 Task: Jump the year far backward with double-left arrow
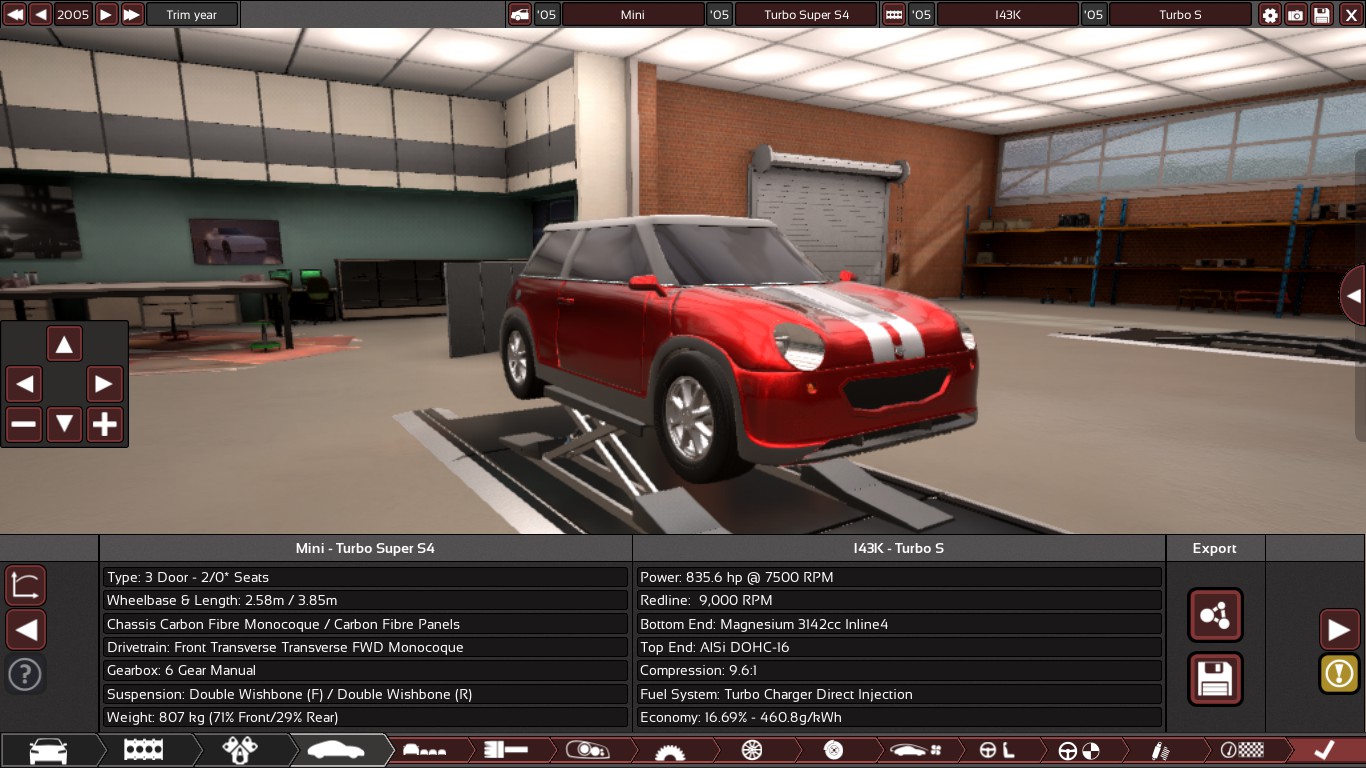pos(14,14)
